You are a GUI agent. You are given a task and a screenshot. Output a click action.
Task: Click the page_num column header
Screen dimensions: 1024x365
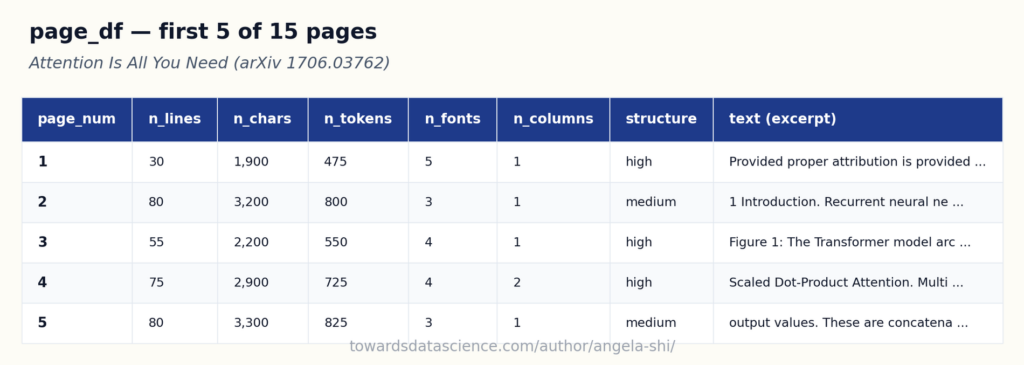click(x=76, y=119)
